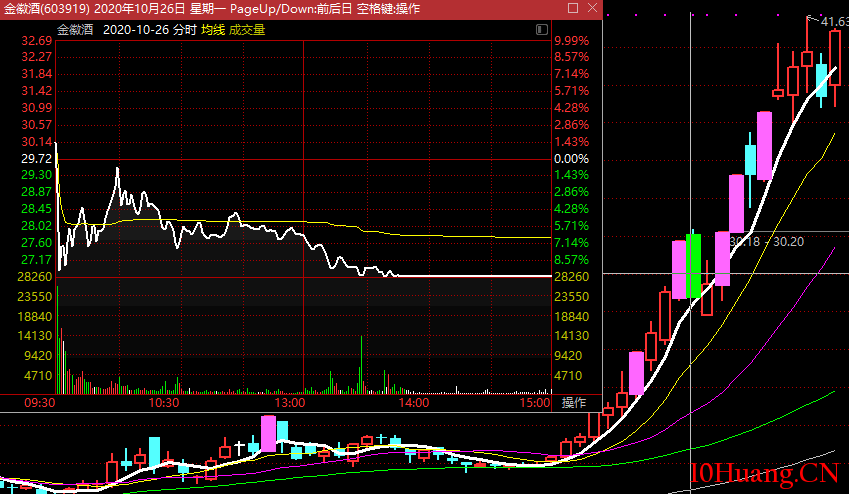
Task: Click the 13:00 marker on the time axis
Action: point(289,403)
